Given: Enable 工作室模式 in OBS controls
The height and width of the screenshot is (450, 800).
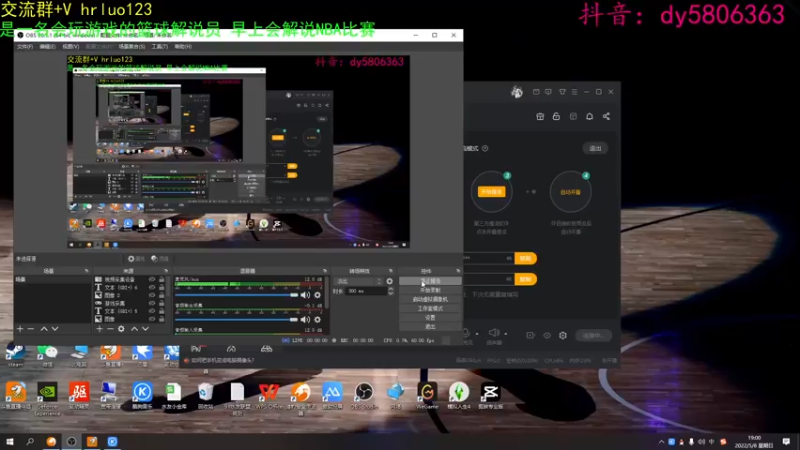Looking at the screenshot, I should click(430, 309).
